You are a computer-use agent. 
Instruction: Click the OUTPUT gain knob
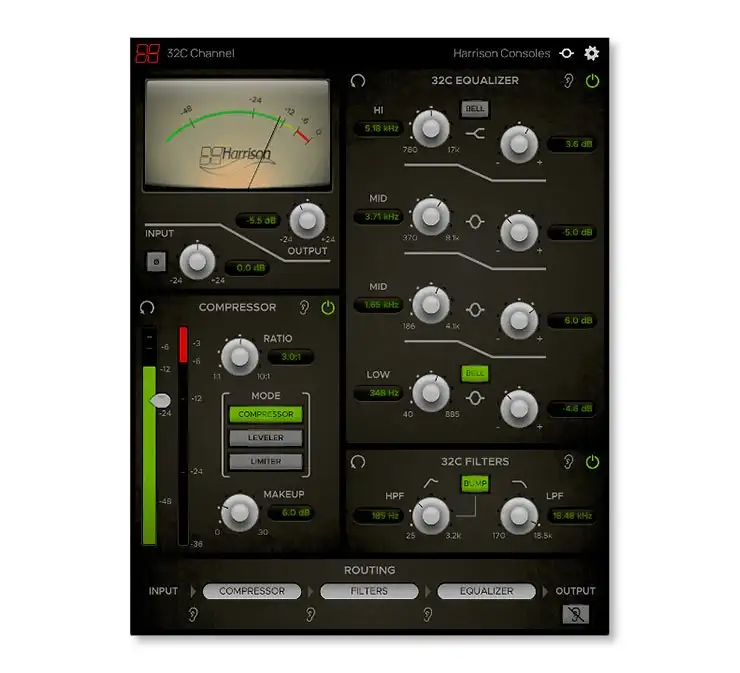coord(307,220)
